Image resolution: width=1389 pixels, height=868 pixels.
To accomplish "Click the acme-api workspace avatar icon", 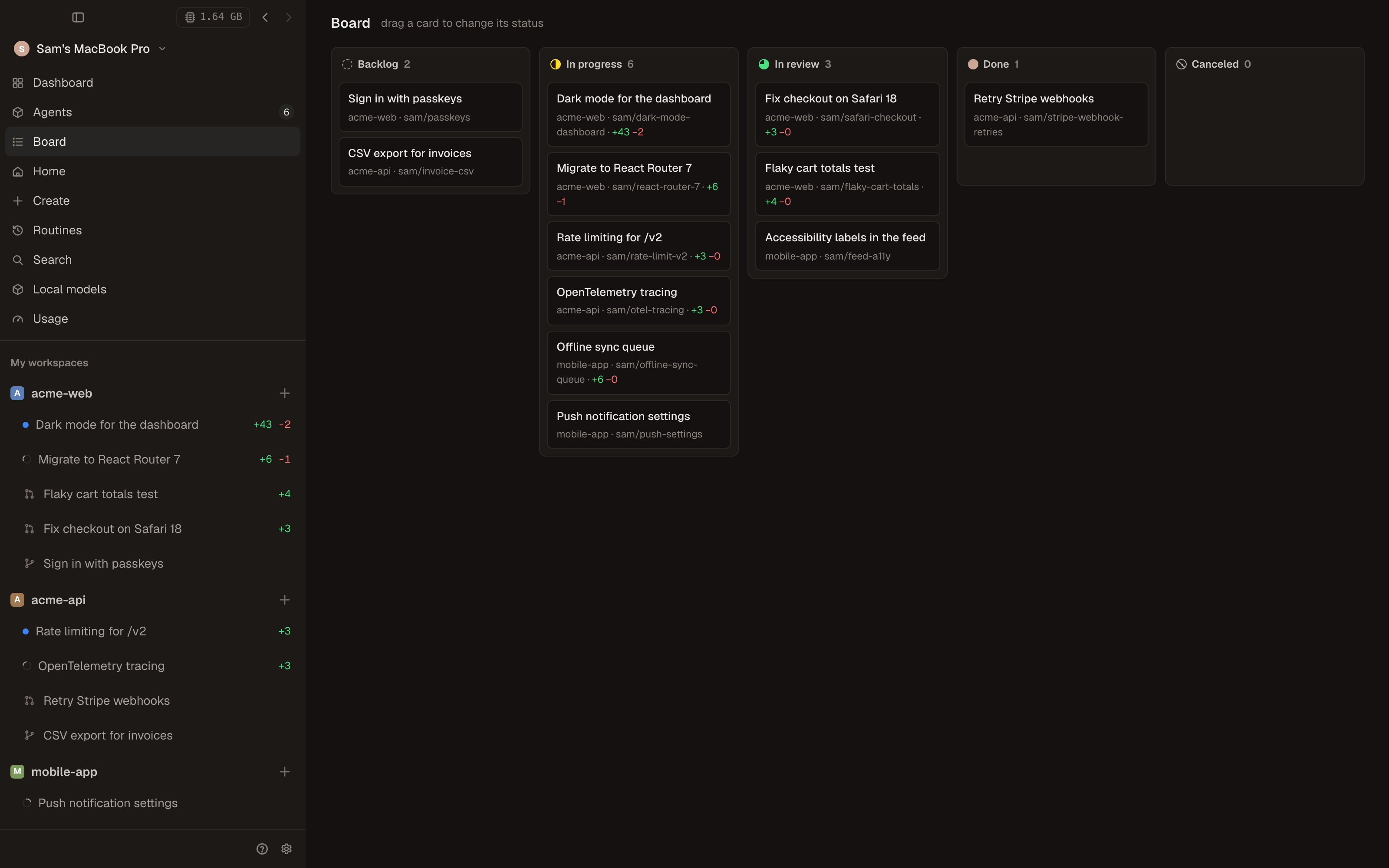I will tap(17, 600).
